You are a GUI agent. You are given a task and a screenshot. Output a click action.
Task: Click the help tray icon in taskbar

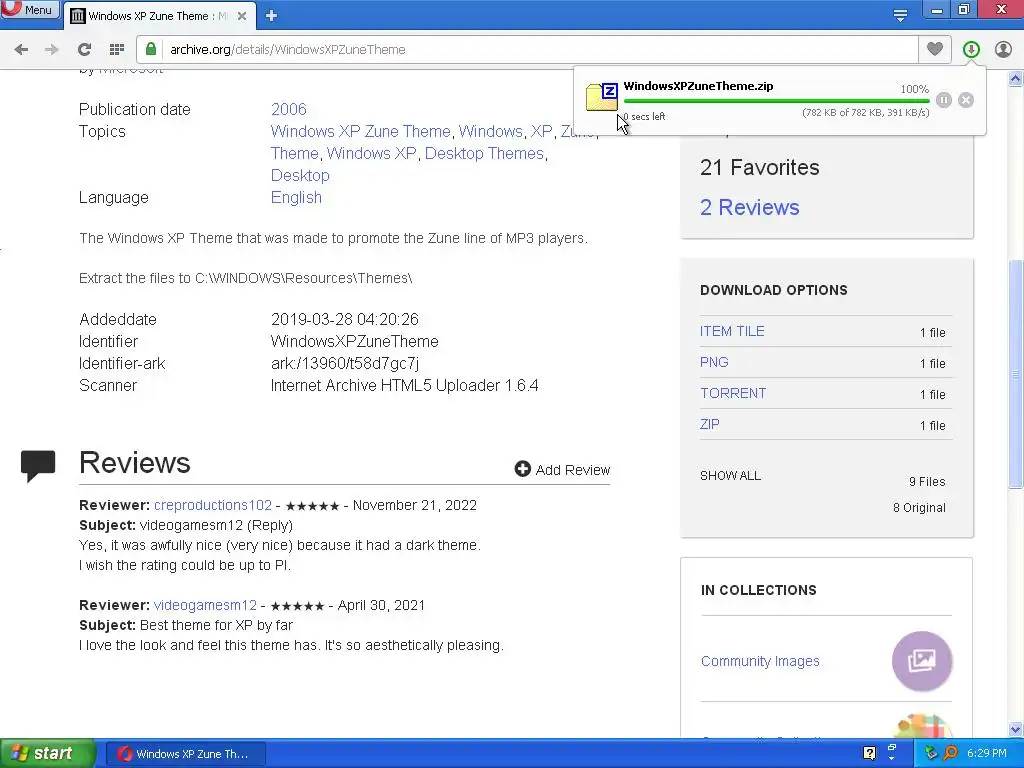(869, 753)
